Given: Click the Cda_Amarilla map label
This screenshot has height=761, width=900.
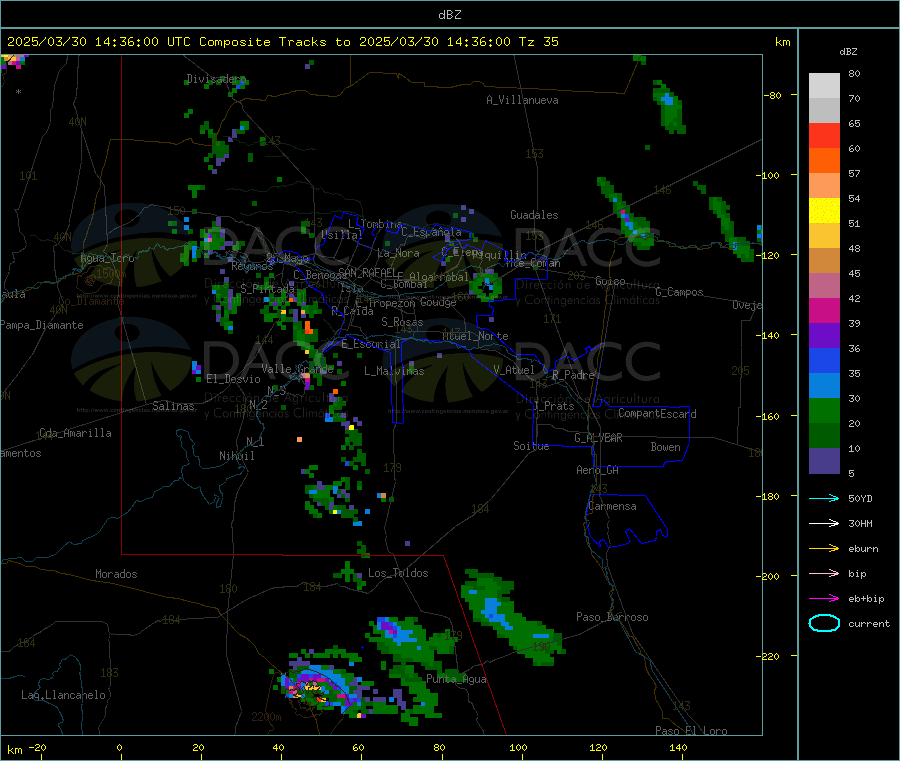Looking at the screenshot, I should (75, 433).
